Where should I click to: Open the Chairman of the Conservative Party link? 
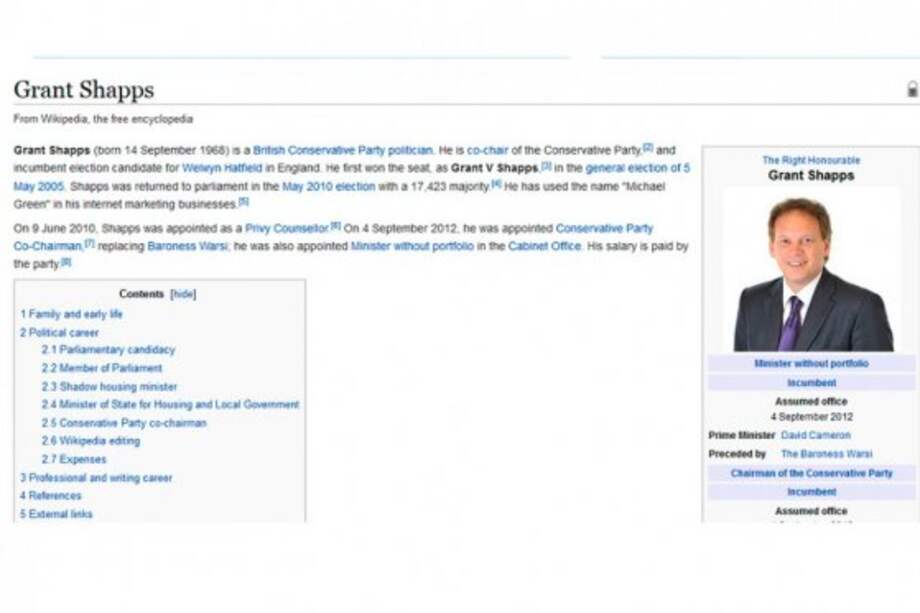pos(812,473)
